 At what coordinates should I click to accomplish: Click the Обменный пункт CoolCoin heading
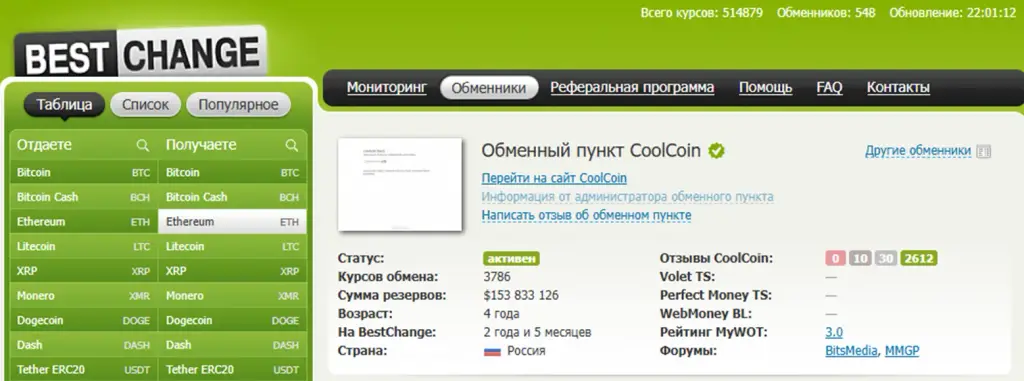pyautogui.click(x=591, y=151)
